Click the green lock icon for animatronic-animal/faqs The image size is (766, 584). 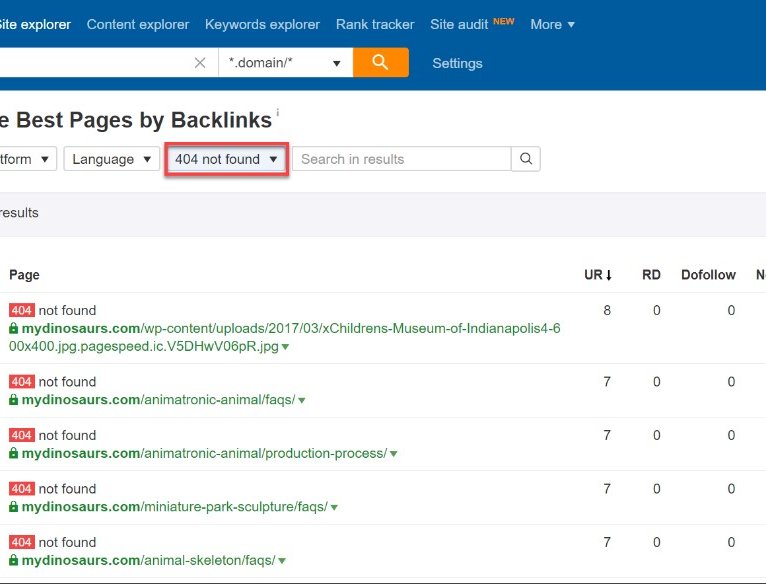click(x=14, y=400)
